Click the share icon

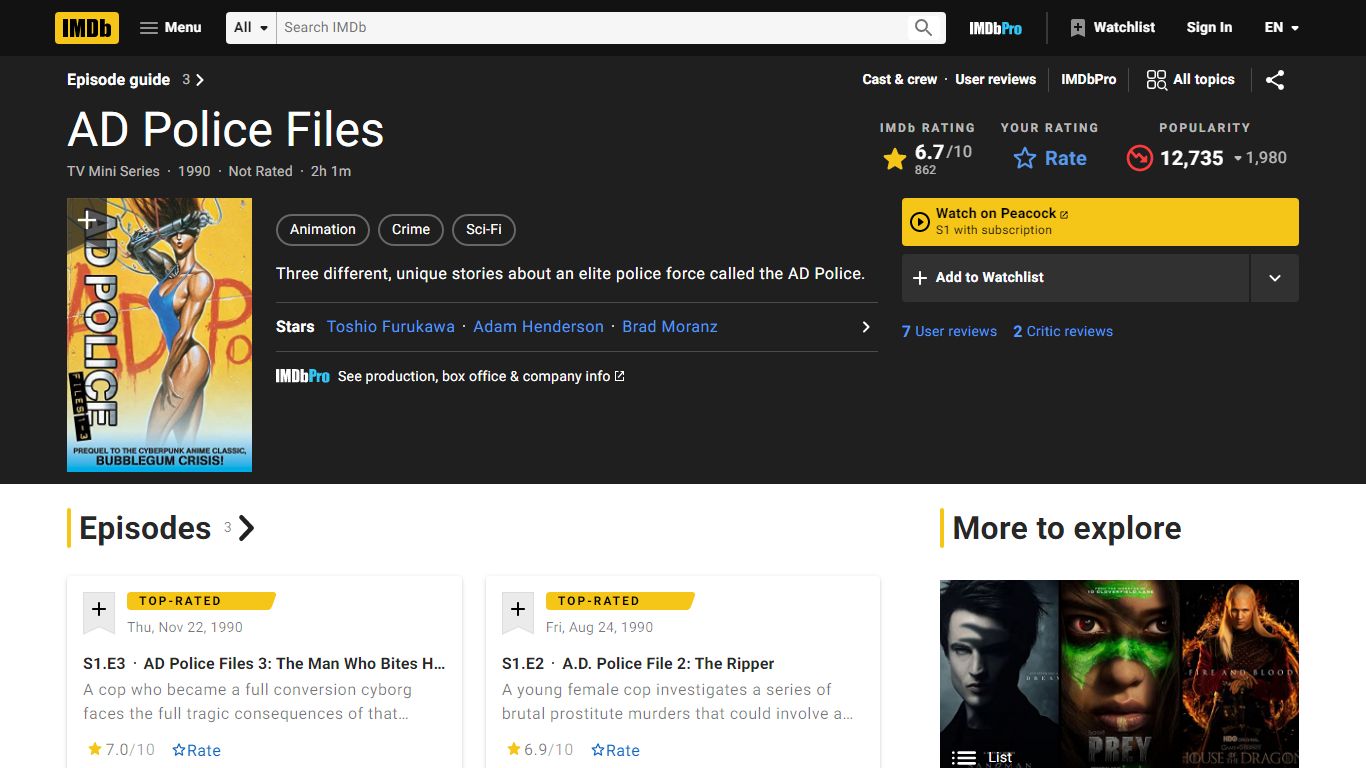pyautogui.click(x=1275, y=80)
